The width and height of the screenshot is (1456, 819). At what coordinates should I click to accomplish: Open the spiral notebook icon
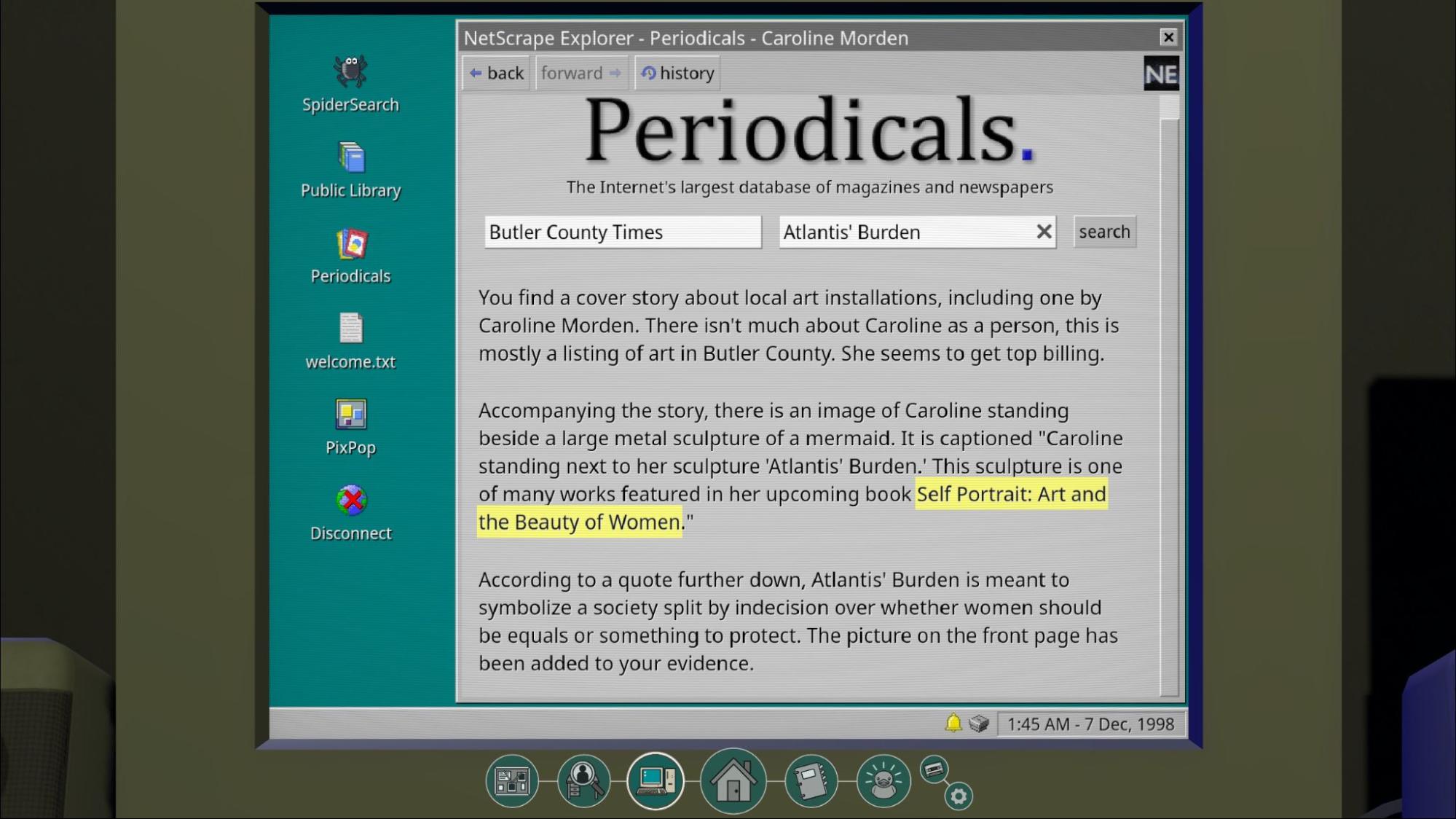(810, 781)
